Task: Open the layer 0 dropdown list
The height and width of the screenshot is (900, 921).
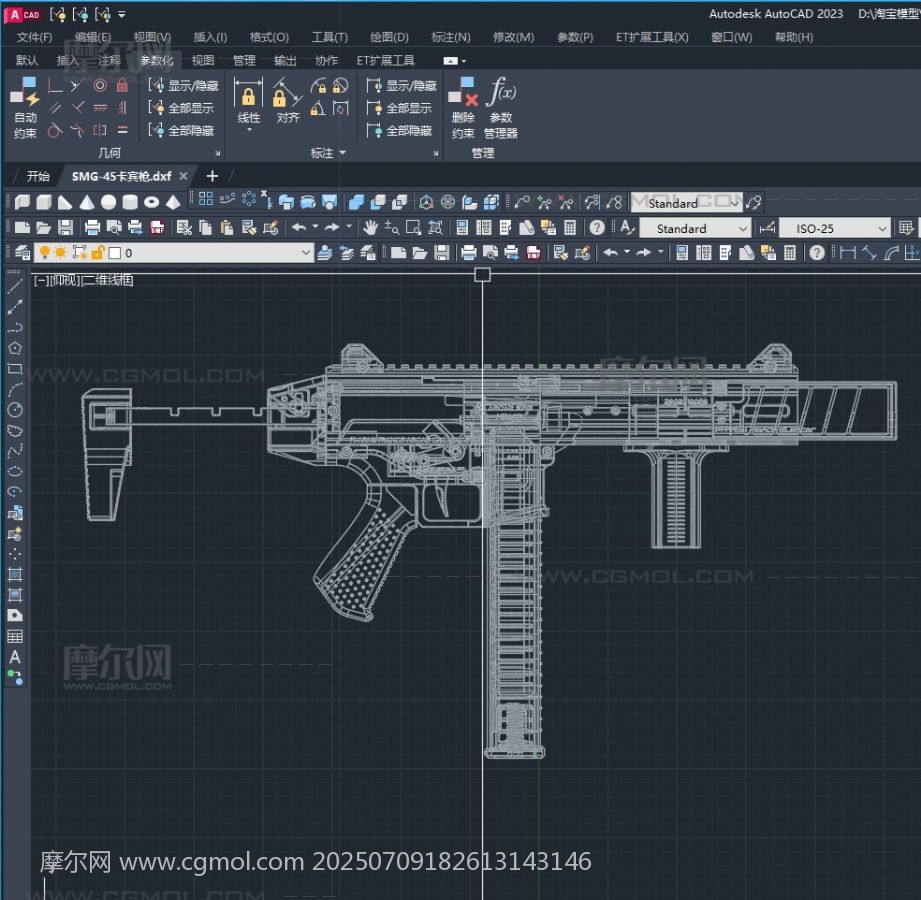Action: [x=305, y=253]
